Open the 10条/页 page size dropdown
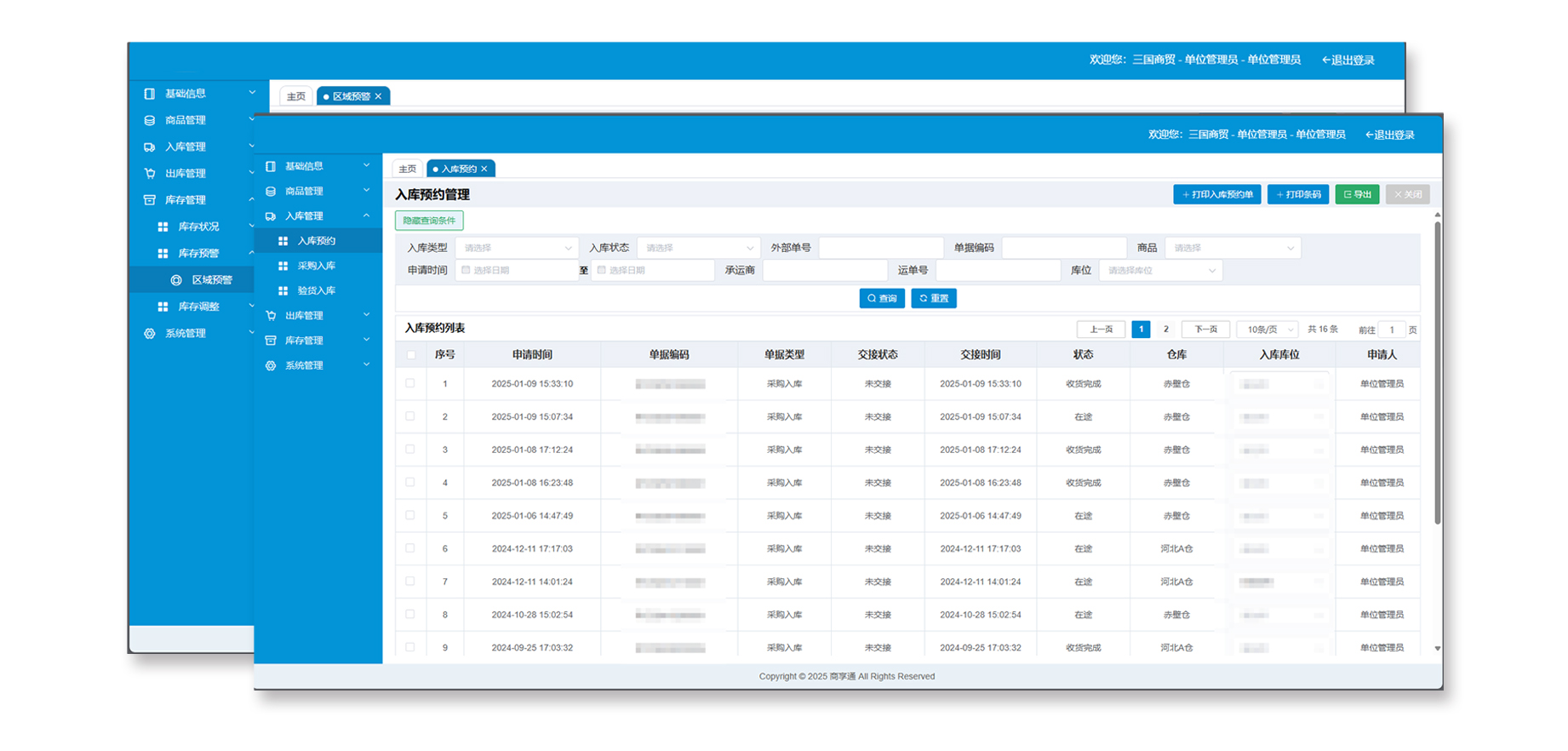 click(x=1267, y=330)
